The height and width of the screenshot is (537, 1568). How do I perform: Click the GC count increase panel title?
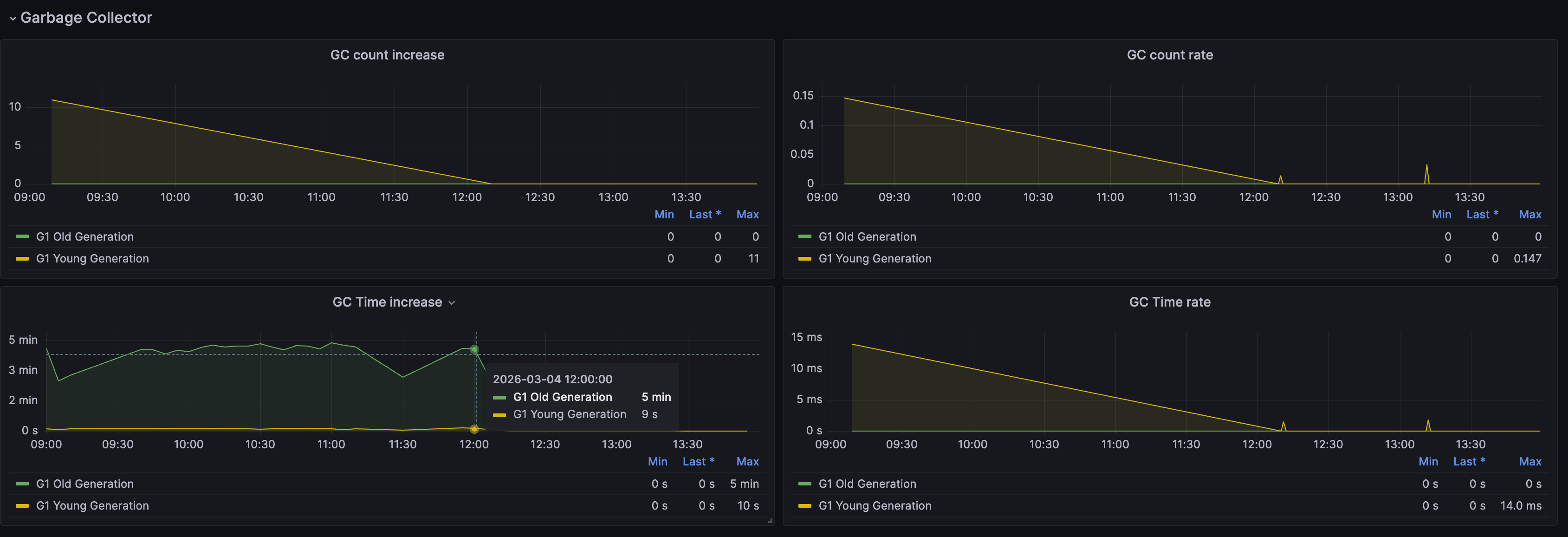387,55
